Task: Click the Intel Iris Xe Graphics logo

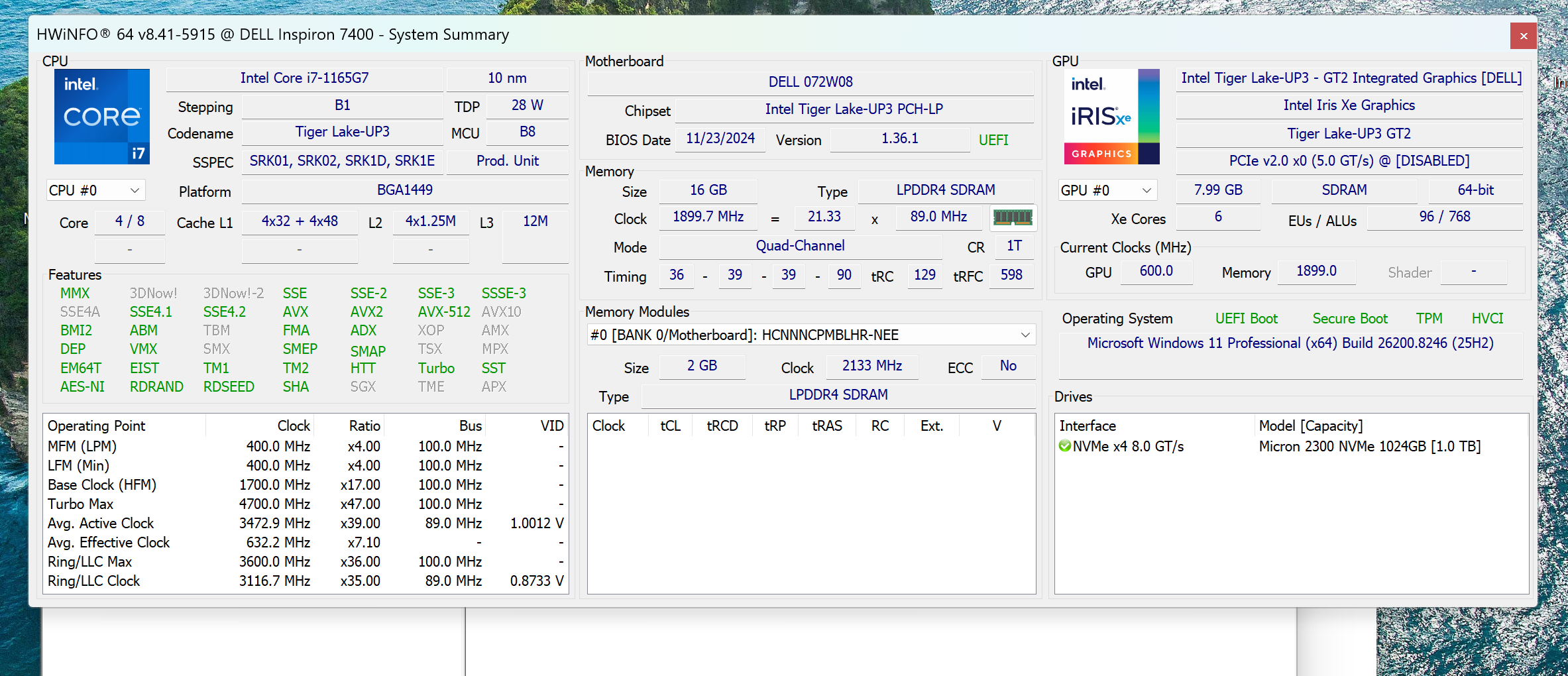Action: coord(1111,117)
